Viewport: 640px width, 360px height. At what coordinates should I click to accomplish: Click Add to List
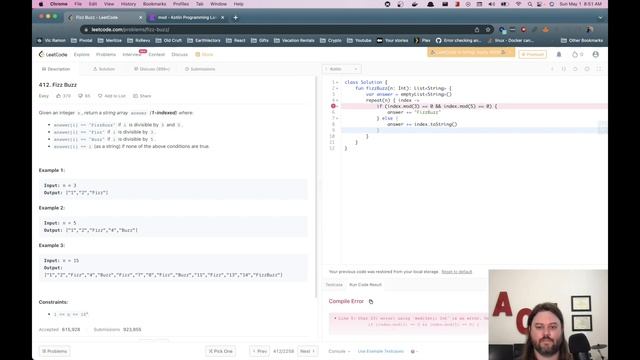point(112,96)
